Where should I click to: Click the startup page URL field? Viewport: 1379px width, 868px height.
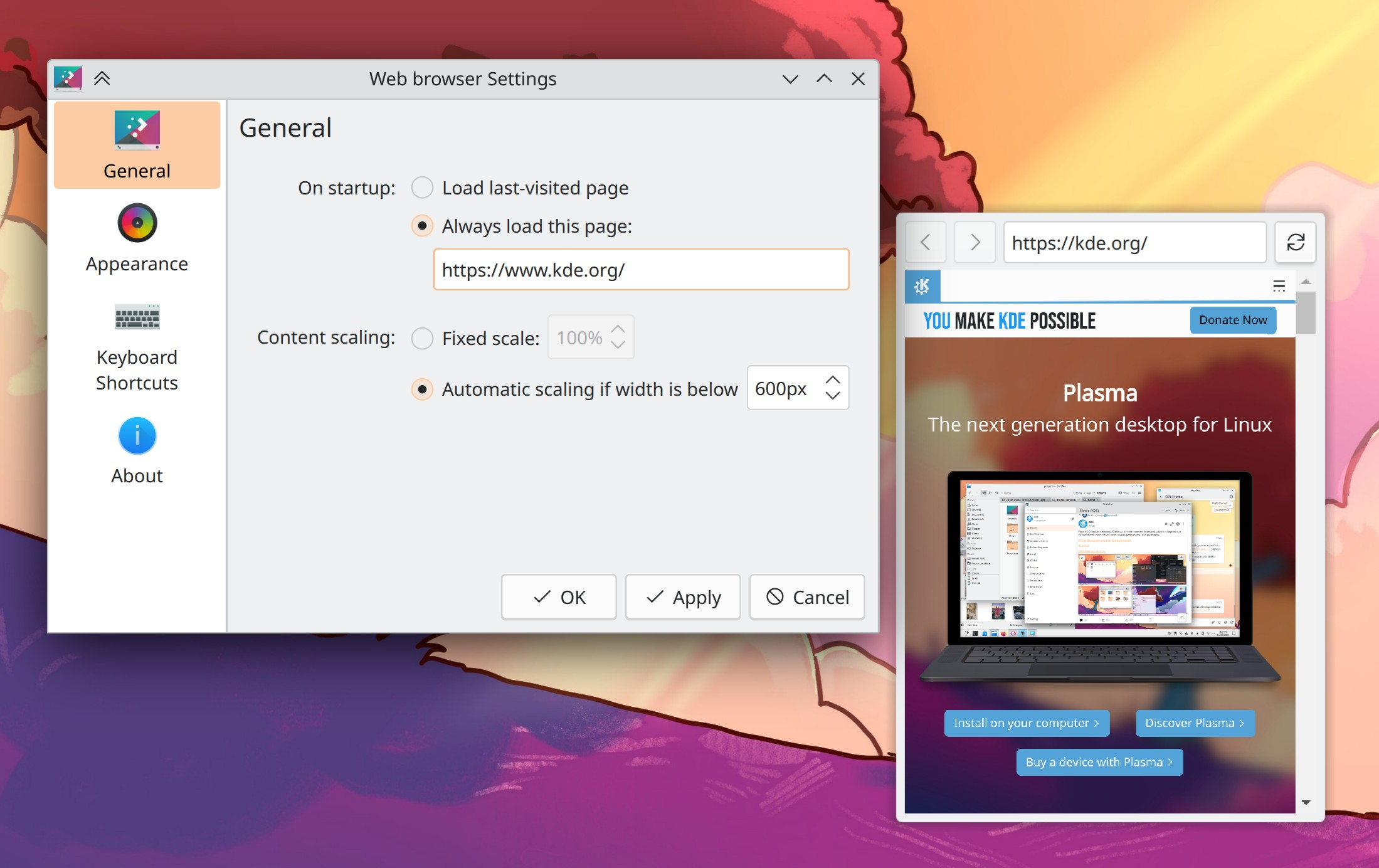tap(640, 270)
